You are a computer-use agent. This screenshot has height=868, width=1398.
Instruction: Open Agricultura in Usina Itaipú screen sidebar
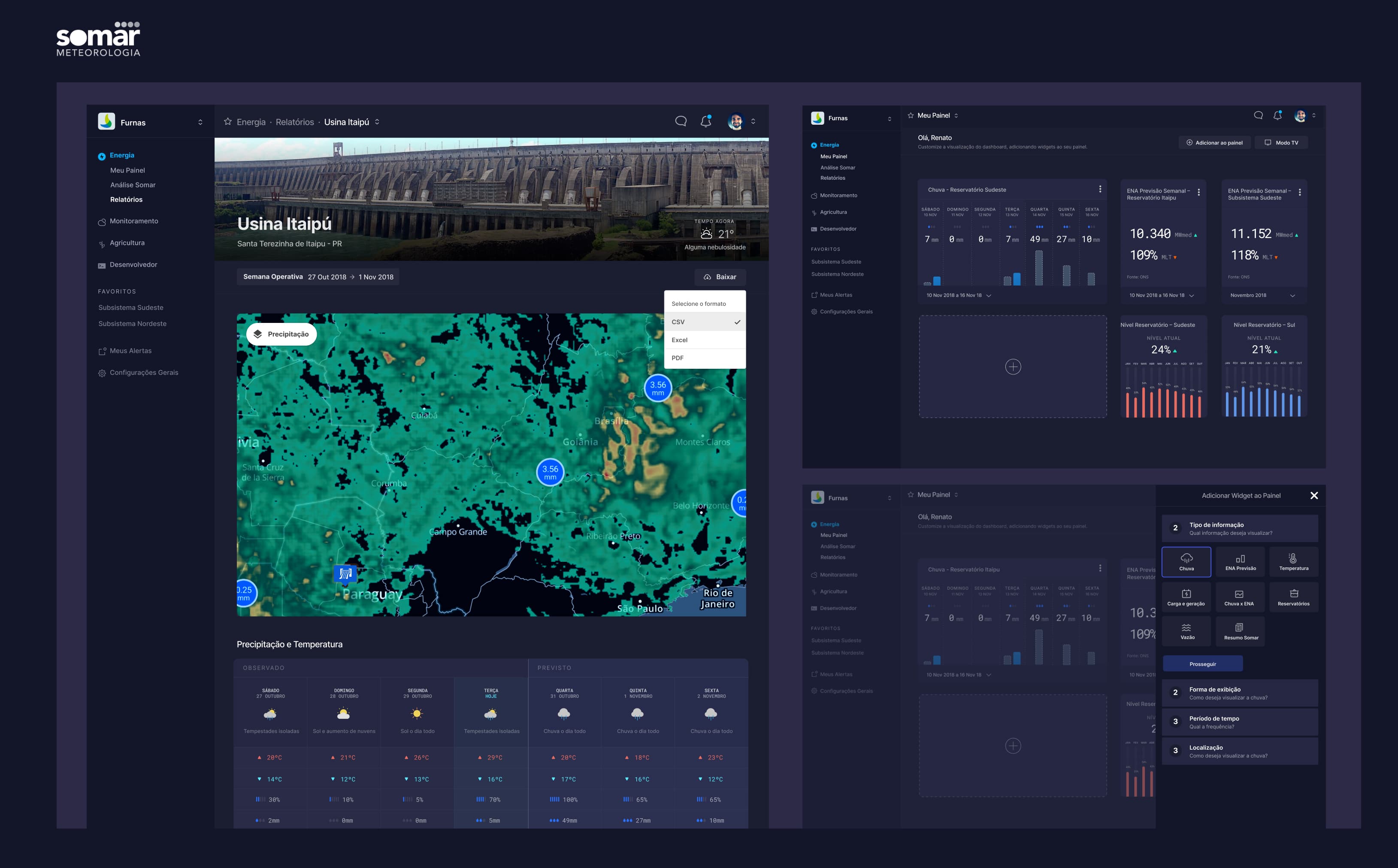click(x=127, y=243)
